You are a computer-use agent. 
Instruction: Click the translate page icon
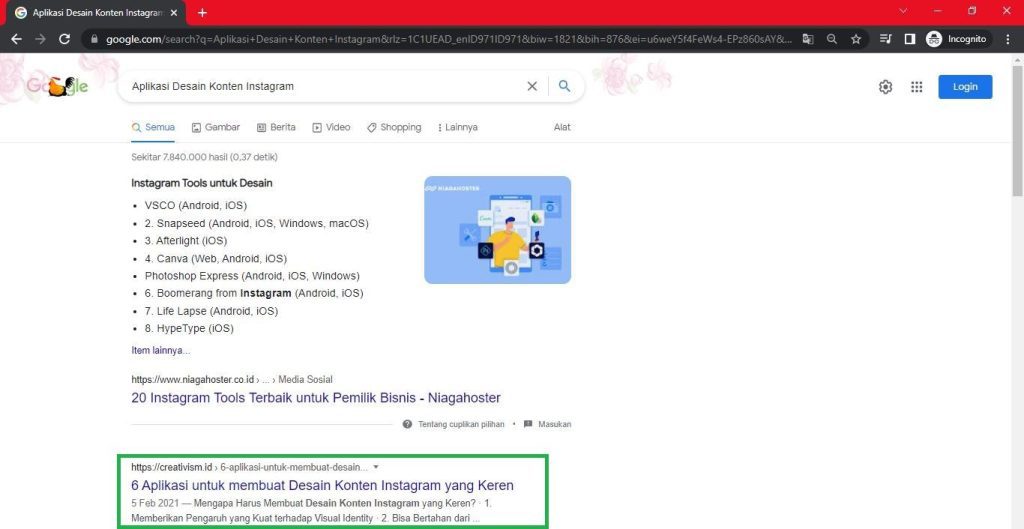coord(808,39)
